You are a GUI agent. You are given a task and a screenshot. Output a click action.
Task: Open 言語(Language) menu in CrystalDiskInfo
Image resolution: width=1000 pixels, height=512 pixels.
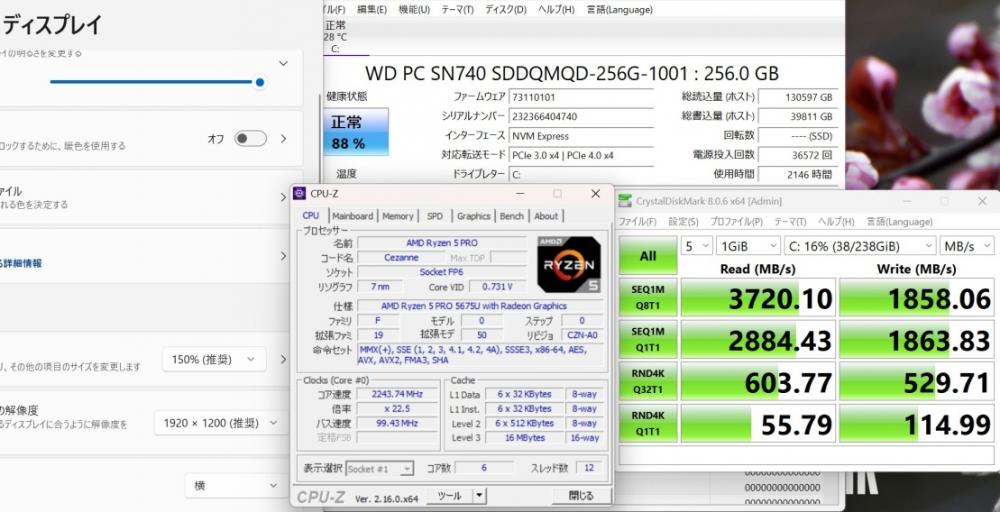[619, 10]
